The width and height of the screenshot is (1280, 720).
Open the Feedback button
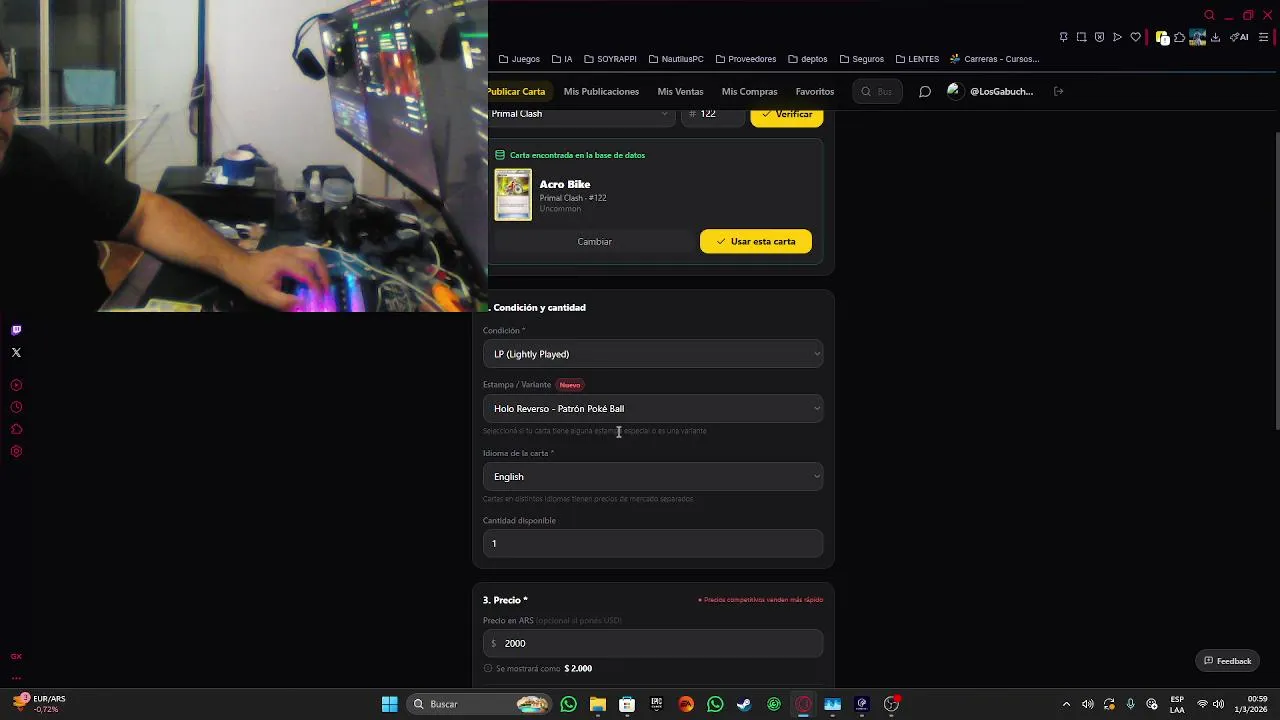point(1227,661)
